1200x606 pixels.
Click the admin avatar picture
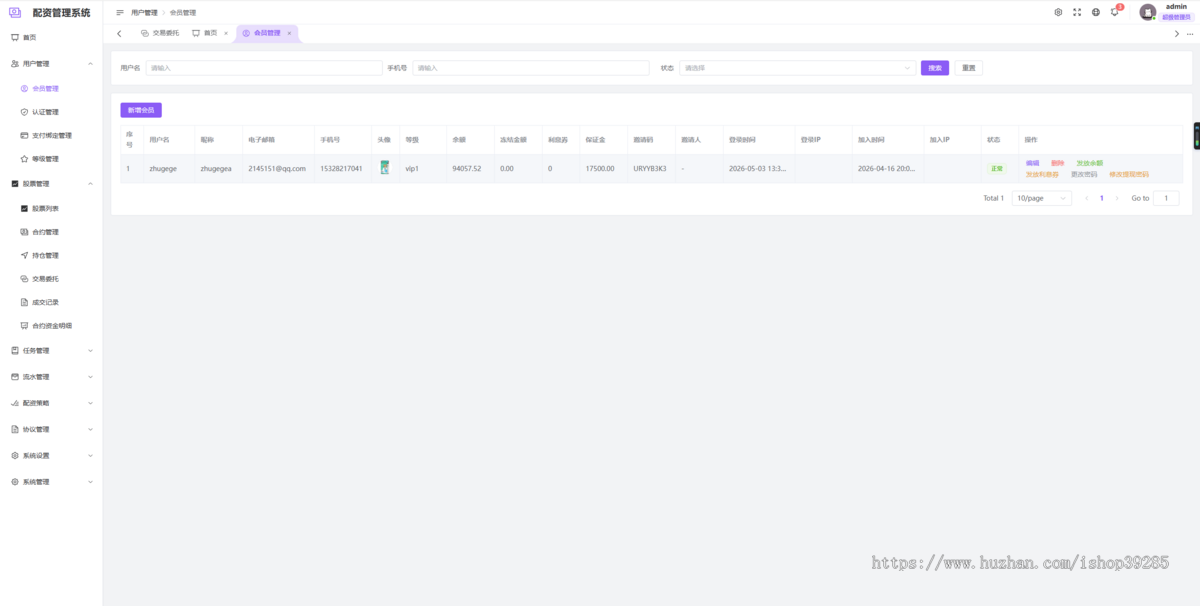[1148, 12]
